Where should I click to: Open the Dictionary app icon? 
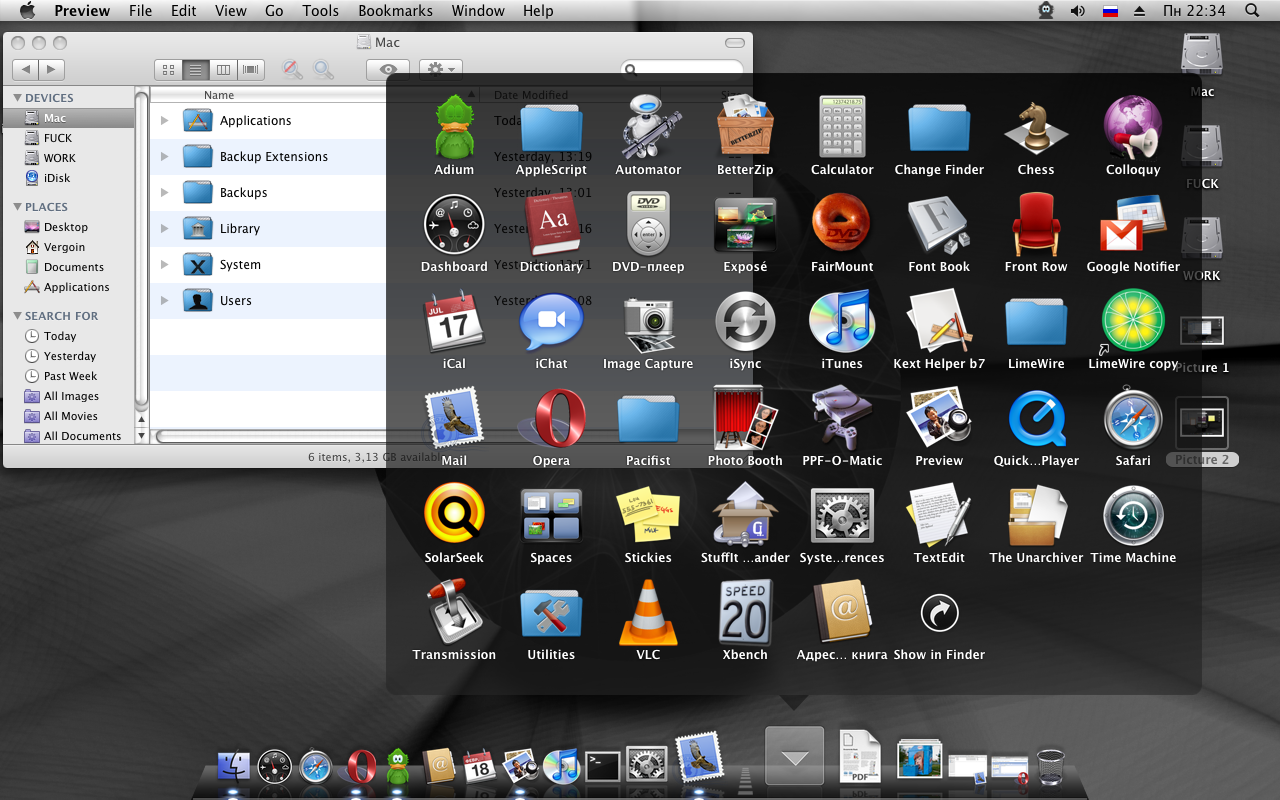551,225
